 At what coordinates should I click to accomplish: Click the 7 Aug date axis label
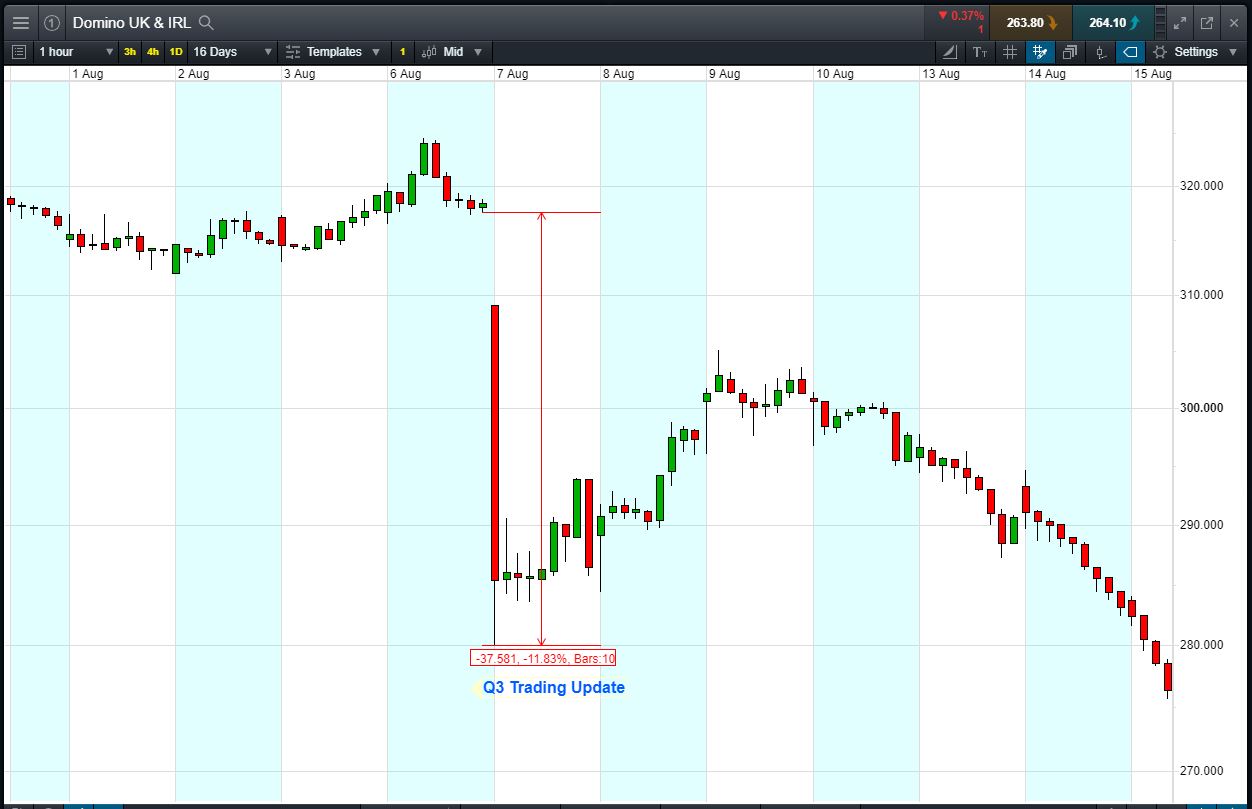click(512, 74)
